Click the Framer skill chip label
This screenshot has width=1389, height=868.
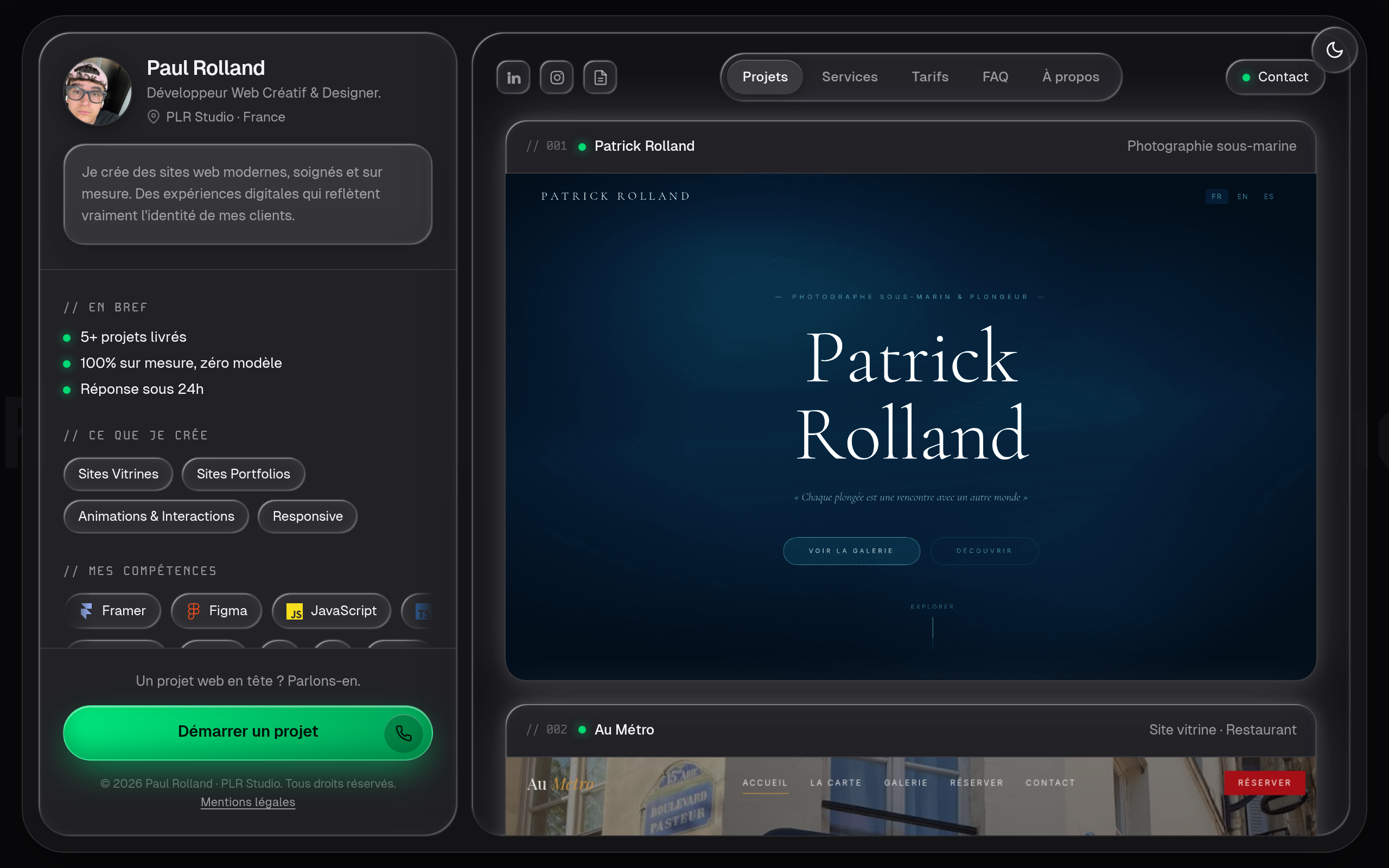123,611
